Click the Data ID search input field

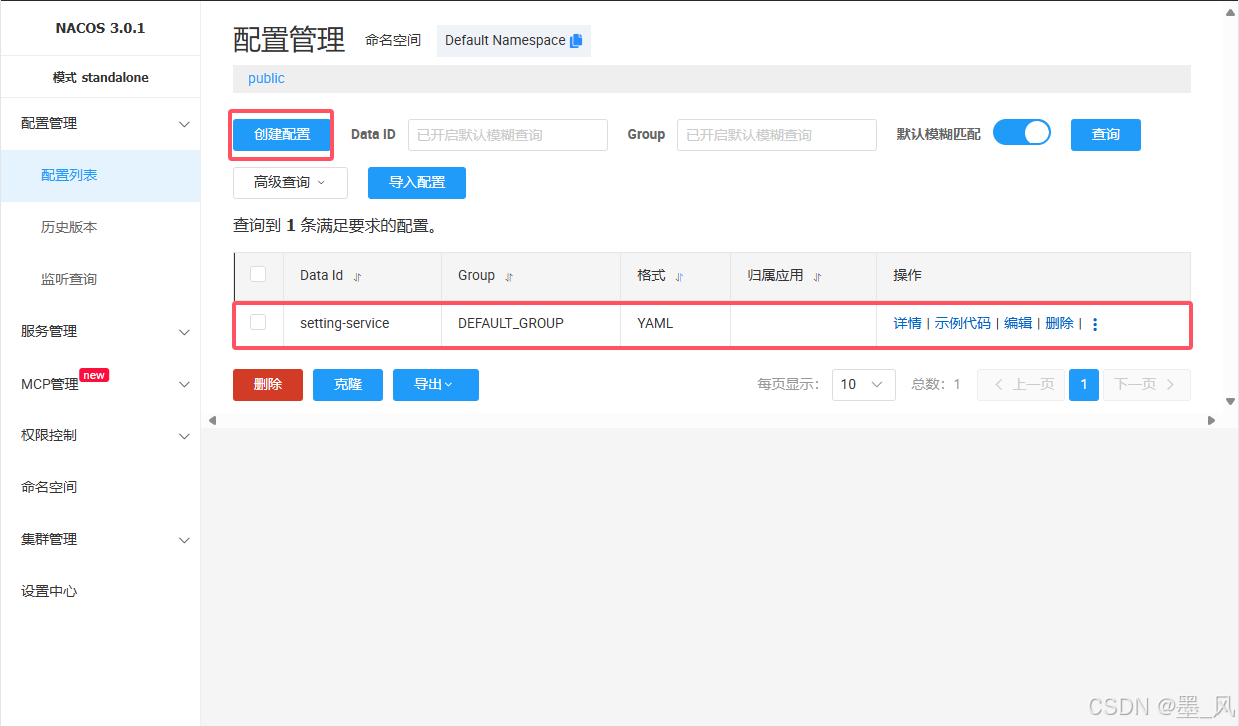tap(508, 134)
